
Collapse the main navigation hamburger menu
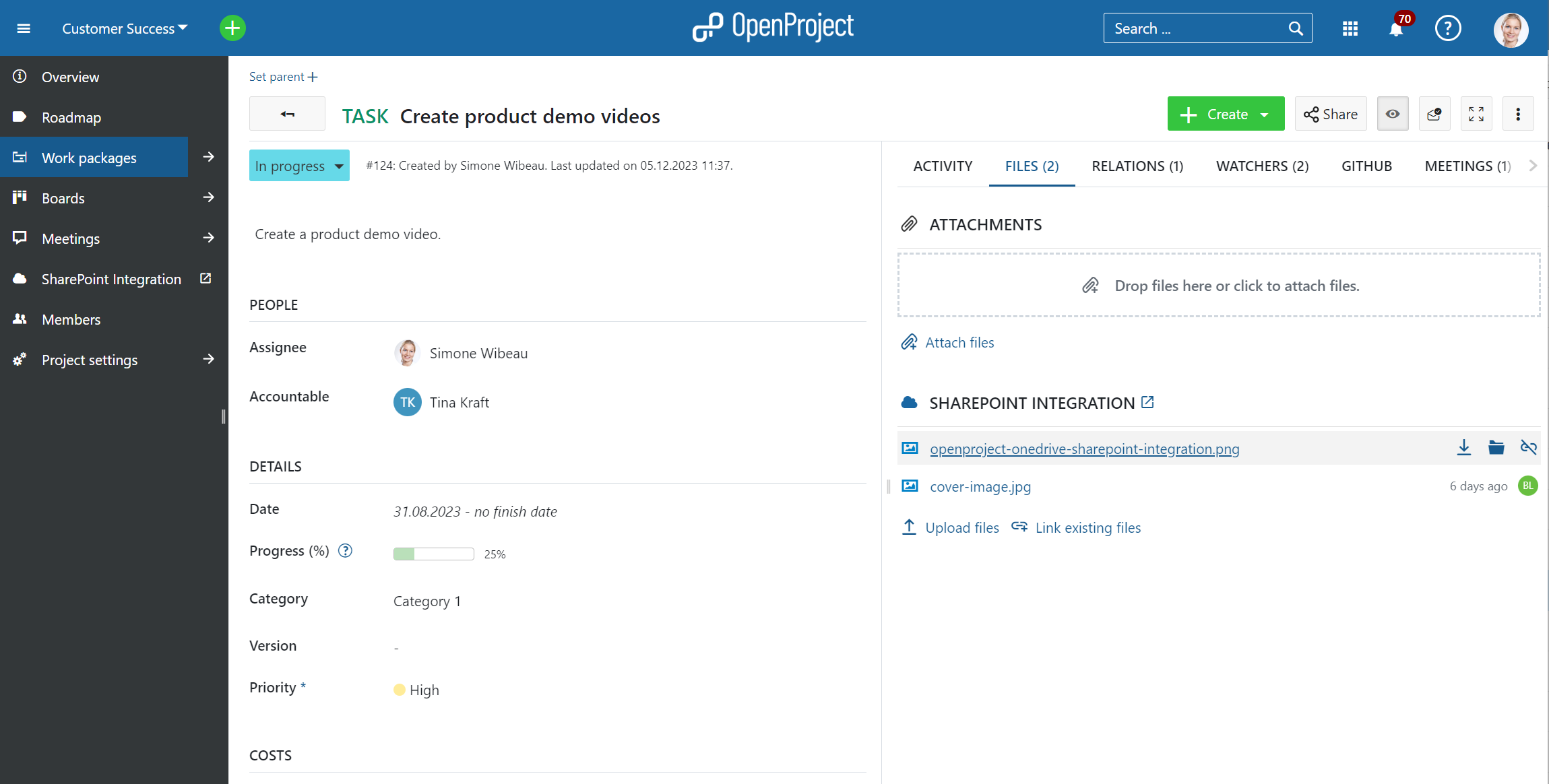(x=23, y=28)
